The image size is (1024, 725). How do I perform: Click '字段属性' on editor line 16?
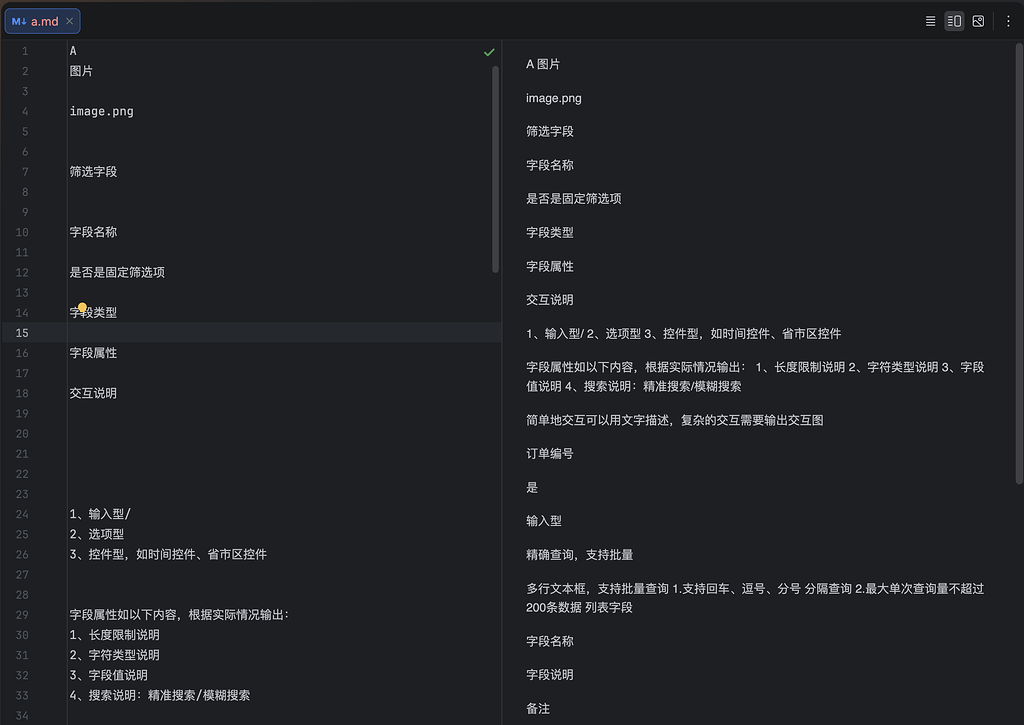click(93, 353)
